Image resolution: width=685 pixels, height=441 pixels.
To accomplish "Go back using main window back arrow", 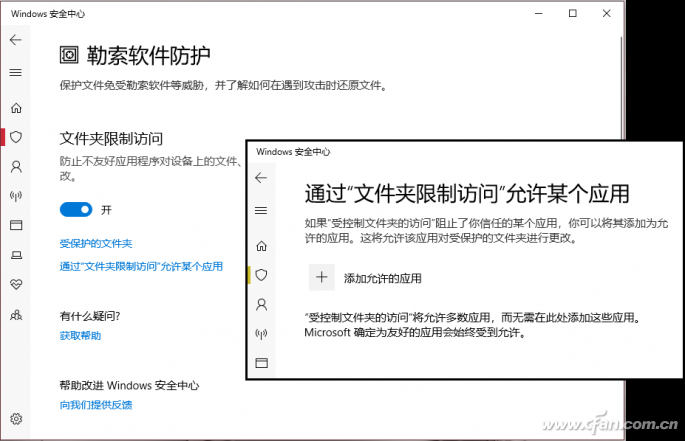I will [x=16, y=40].
